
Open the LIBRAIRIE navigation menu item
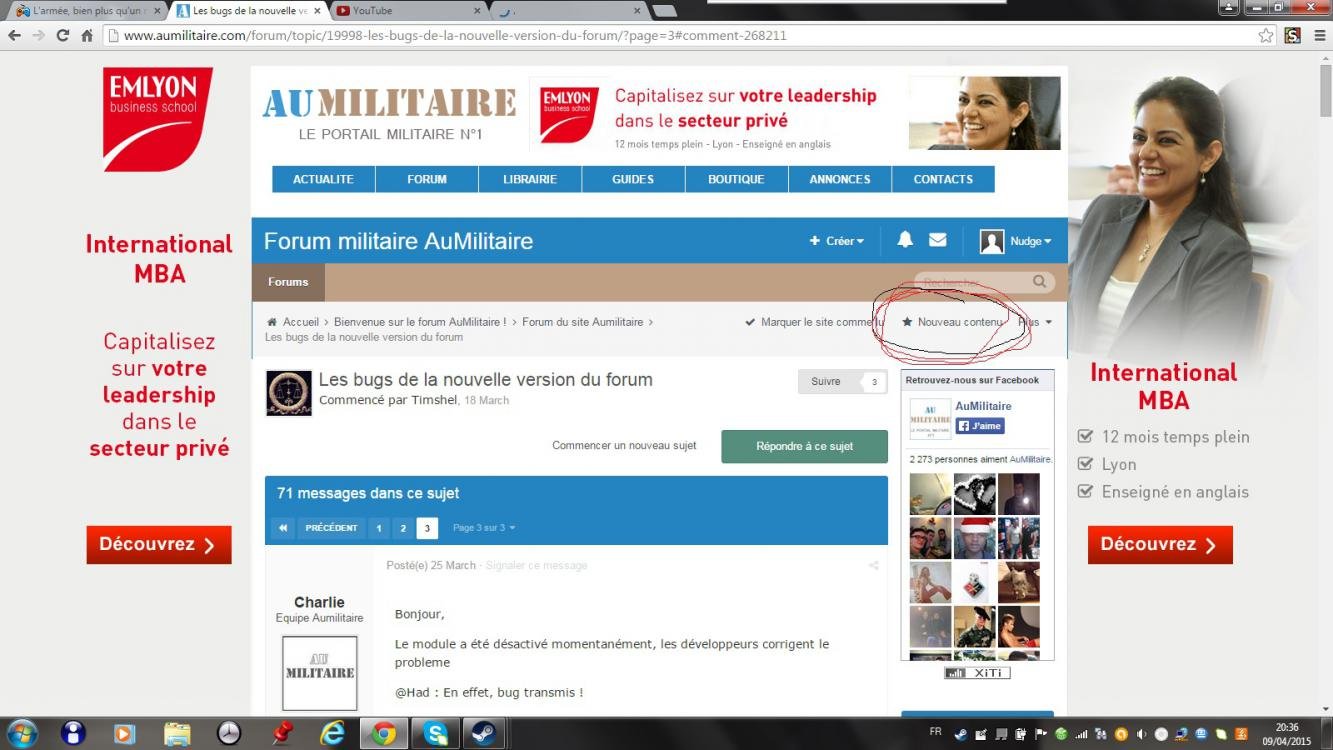pos(530,179)
